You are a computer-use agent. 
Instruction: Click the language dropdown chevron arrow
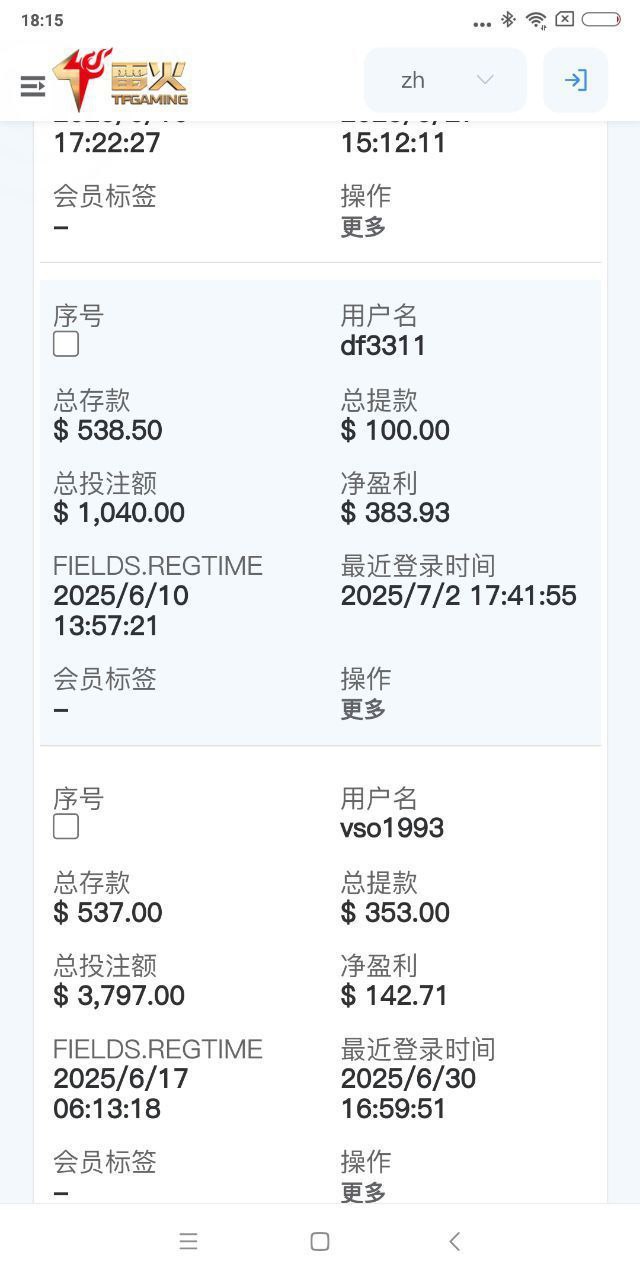click(485, 80)
